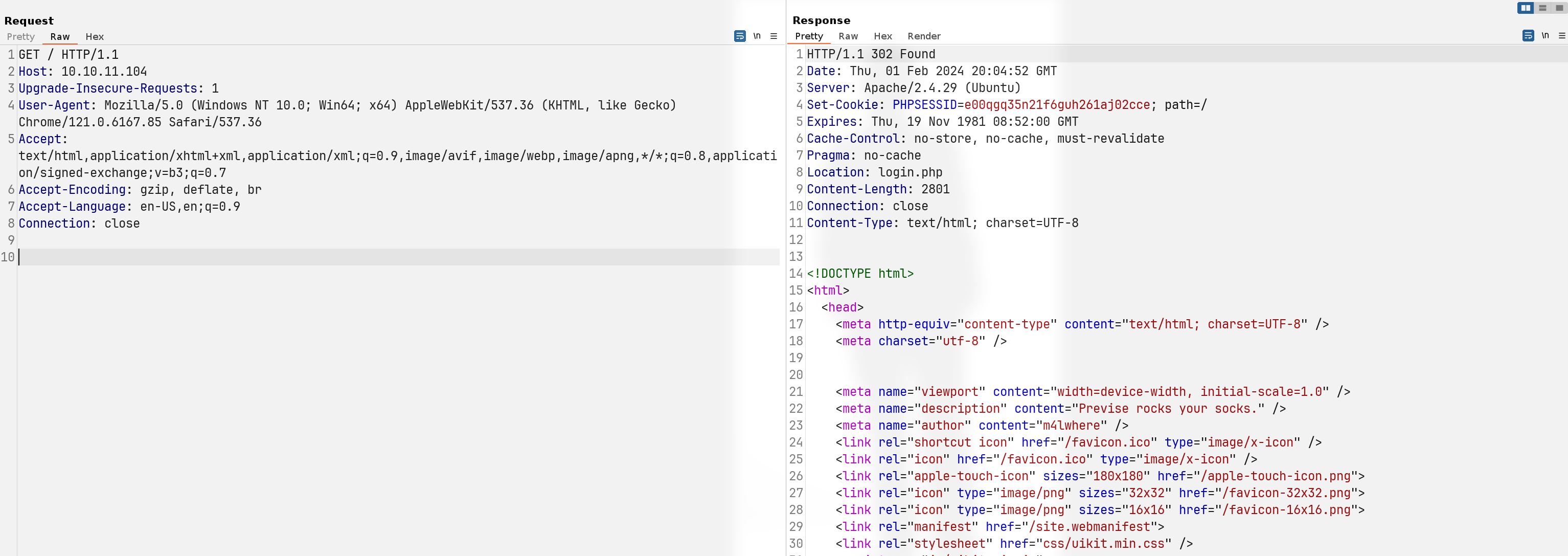Click 'Previse rocks your socks.' description text
Screen dimensions: 1568x556
pos(1168,409)
